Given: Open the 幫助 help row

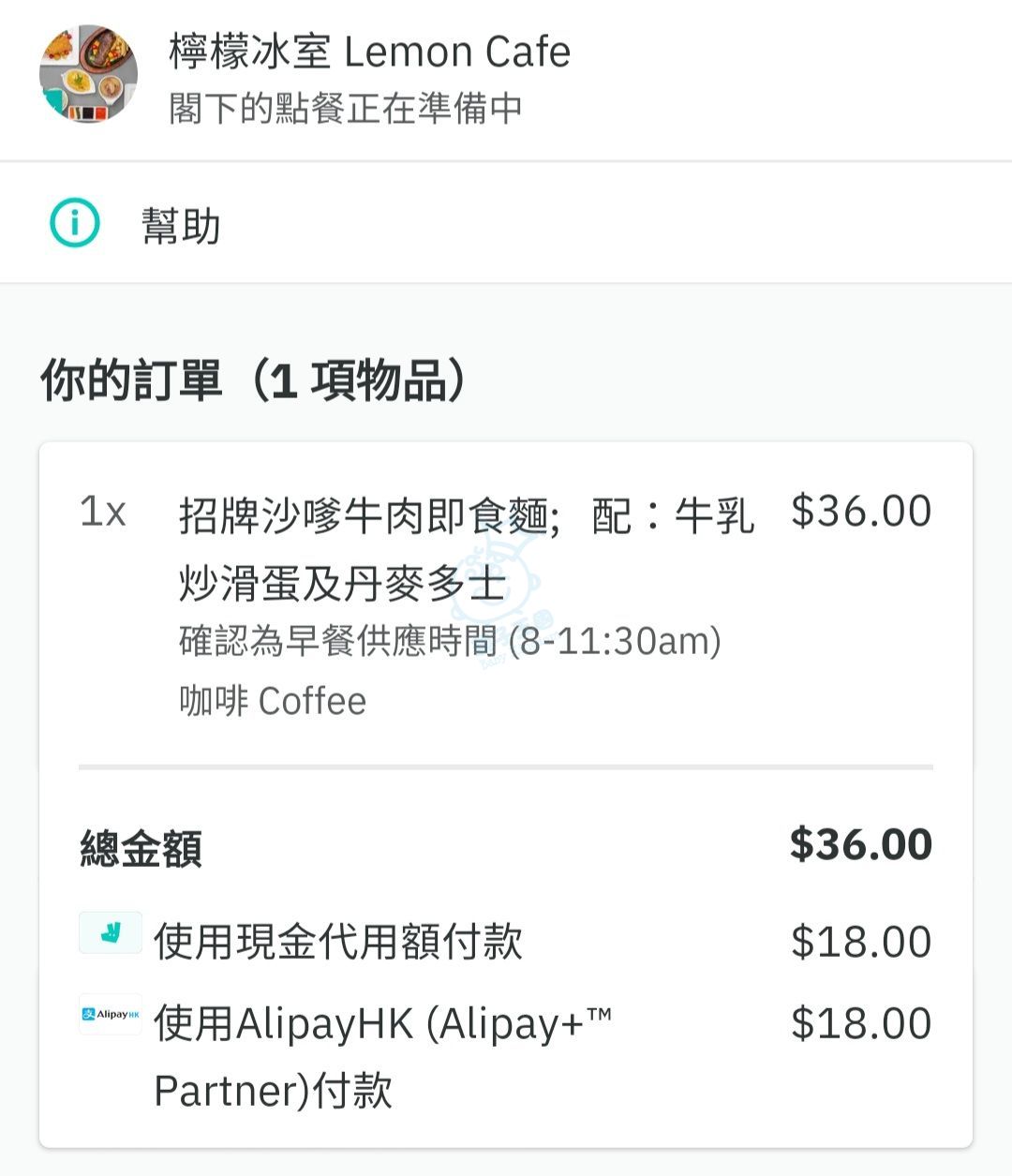Looking at the screenshot, I should click(x=506, y=224).
